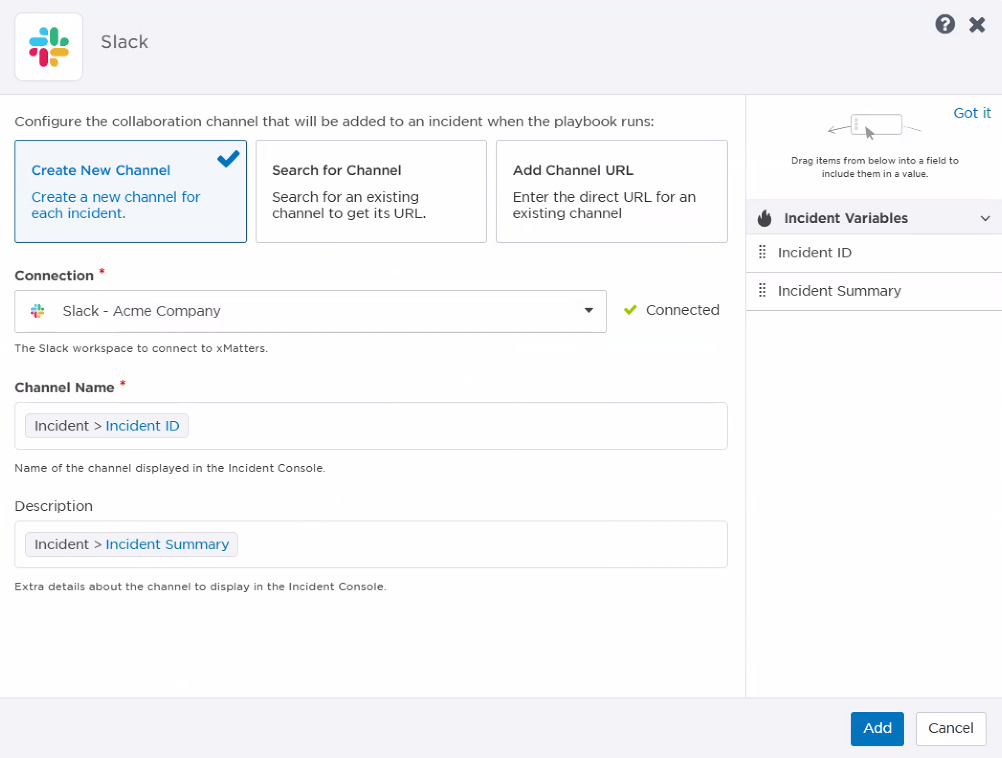Screen dimensions: 1002x758
Task: Open help with the question mark icon
Action: click(945, 24)
